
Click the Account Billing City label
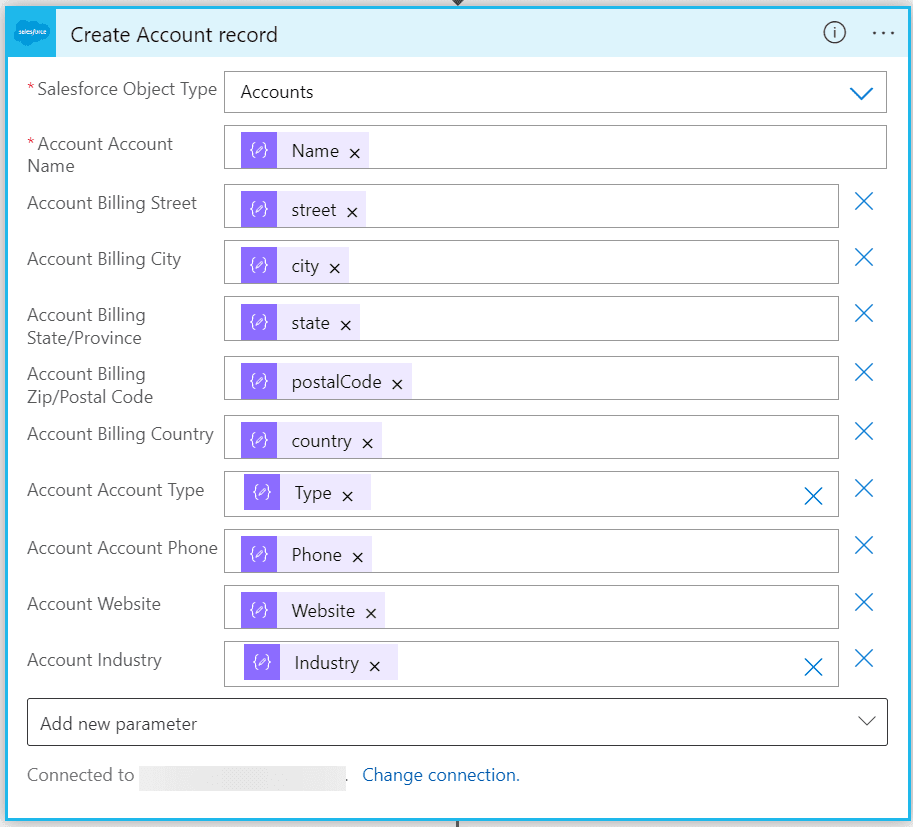point(104,259)
